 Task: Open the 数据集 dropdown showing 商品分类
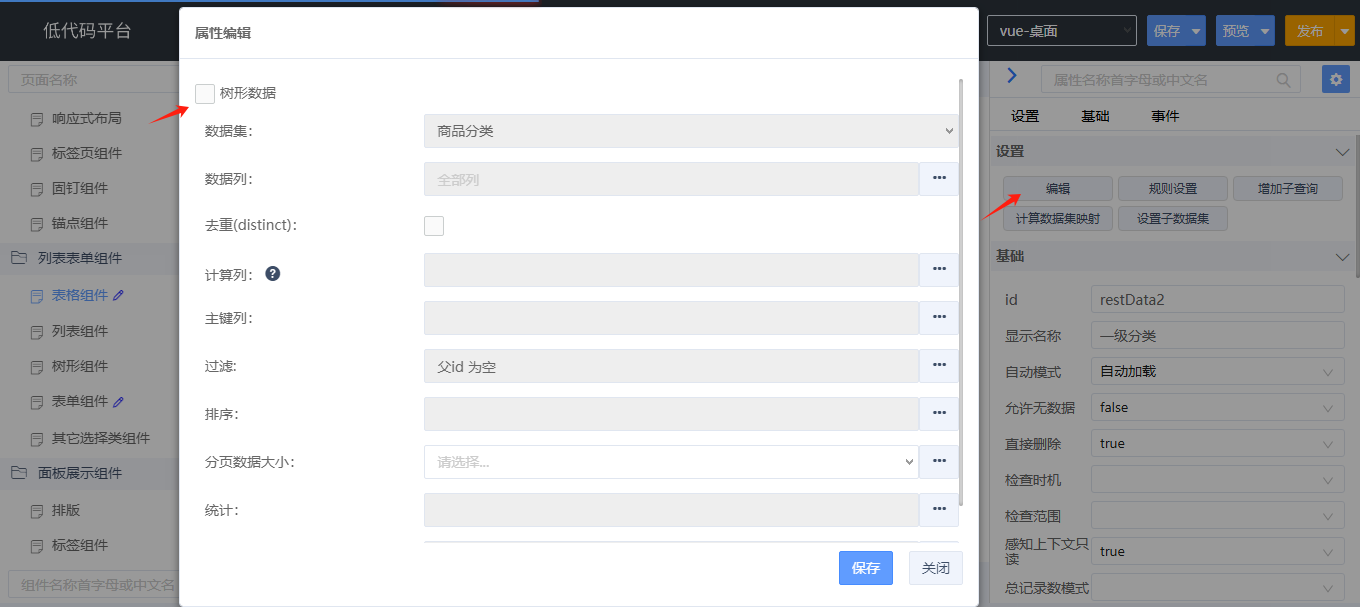point(691,131)
